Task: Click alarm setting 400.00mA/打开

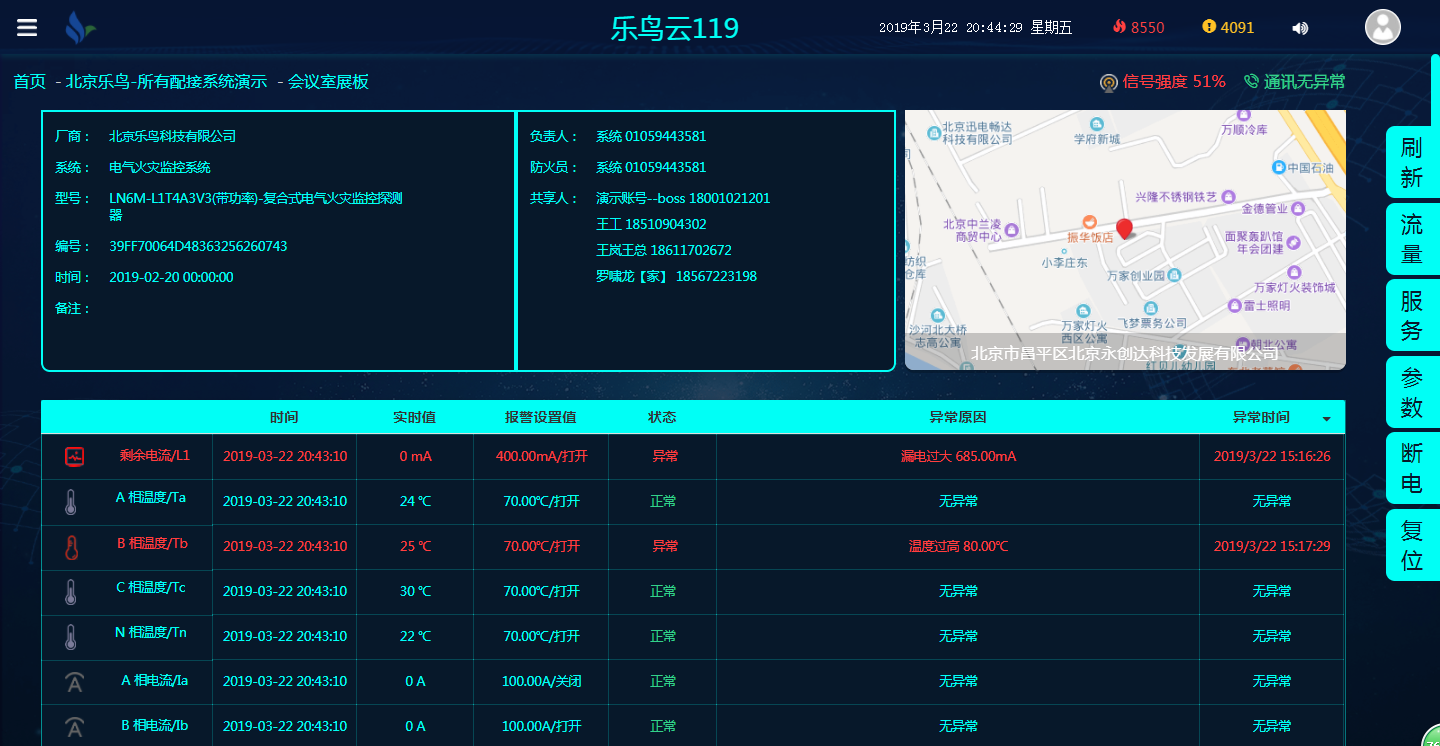Action: (x=542, y=456)
